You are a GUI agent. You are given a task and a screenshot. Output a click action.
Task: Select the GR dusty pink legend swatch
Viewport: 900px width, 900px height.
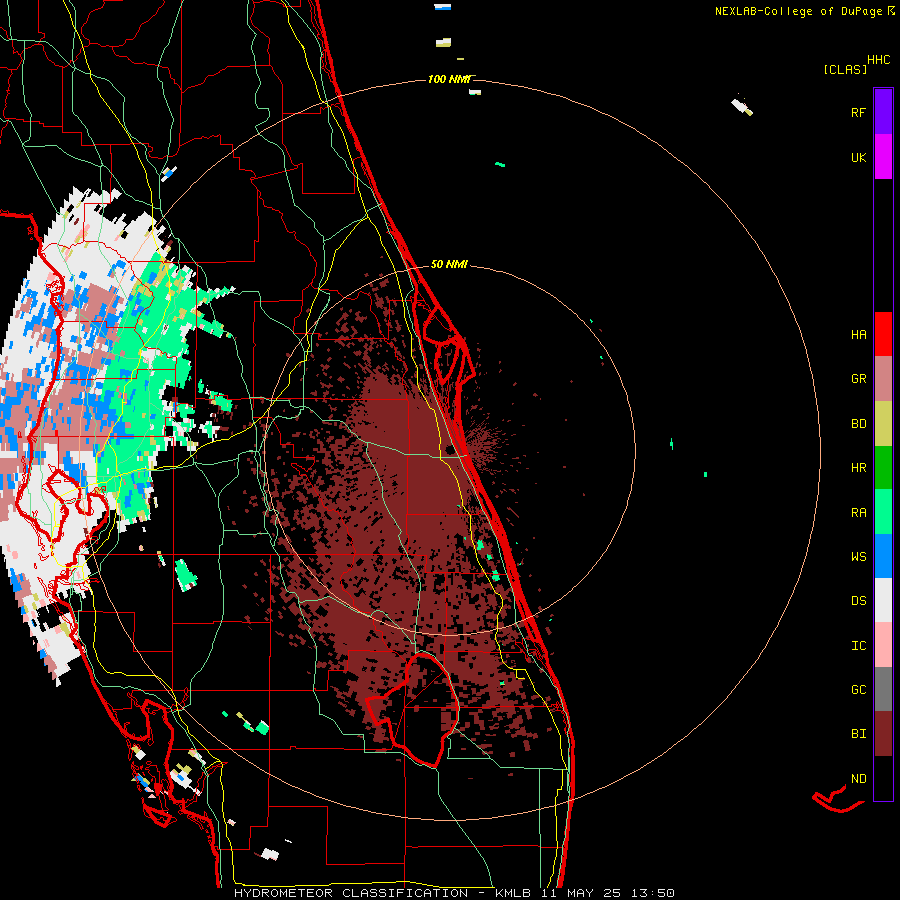[x=883, y=379]
